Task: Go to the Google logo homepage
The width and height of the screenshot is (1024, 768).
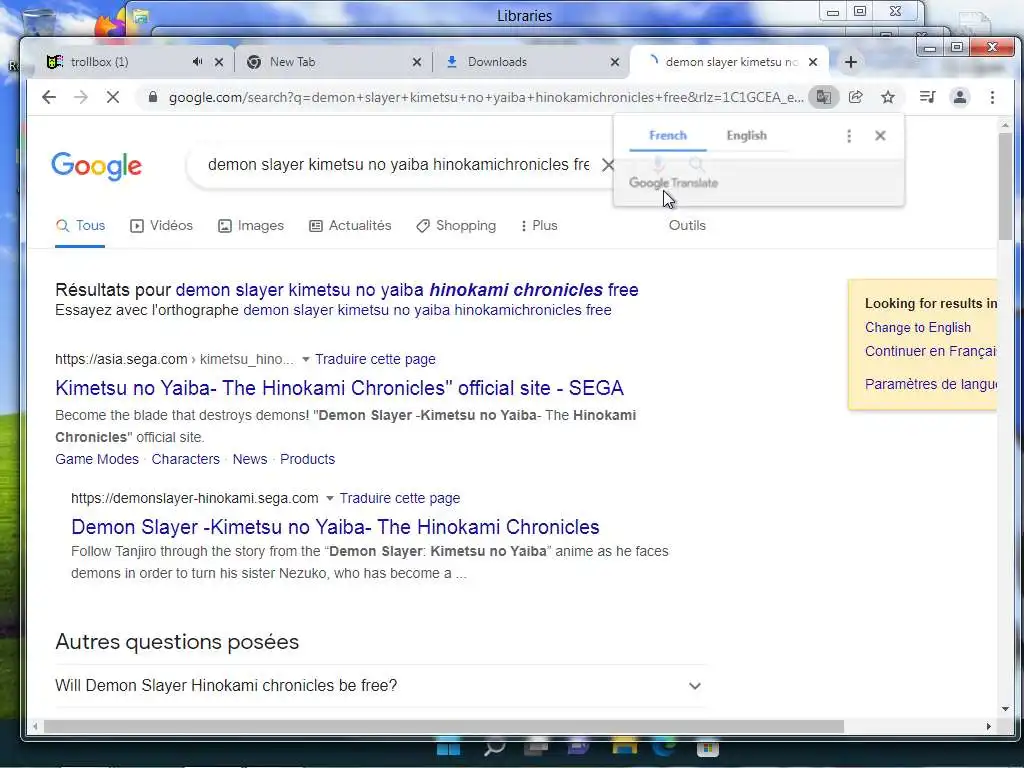Action: (97, 166)
